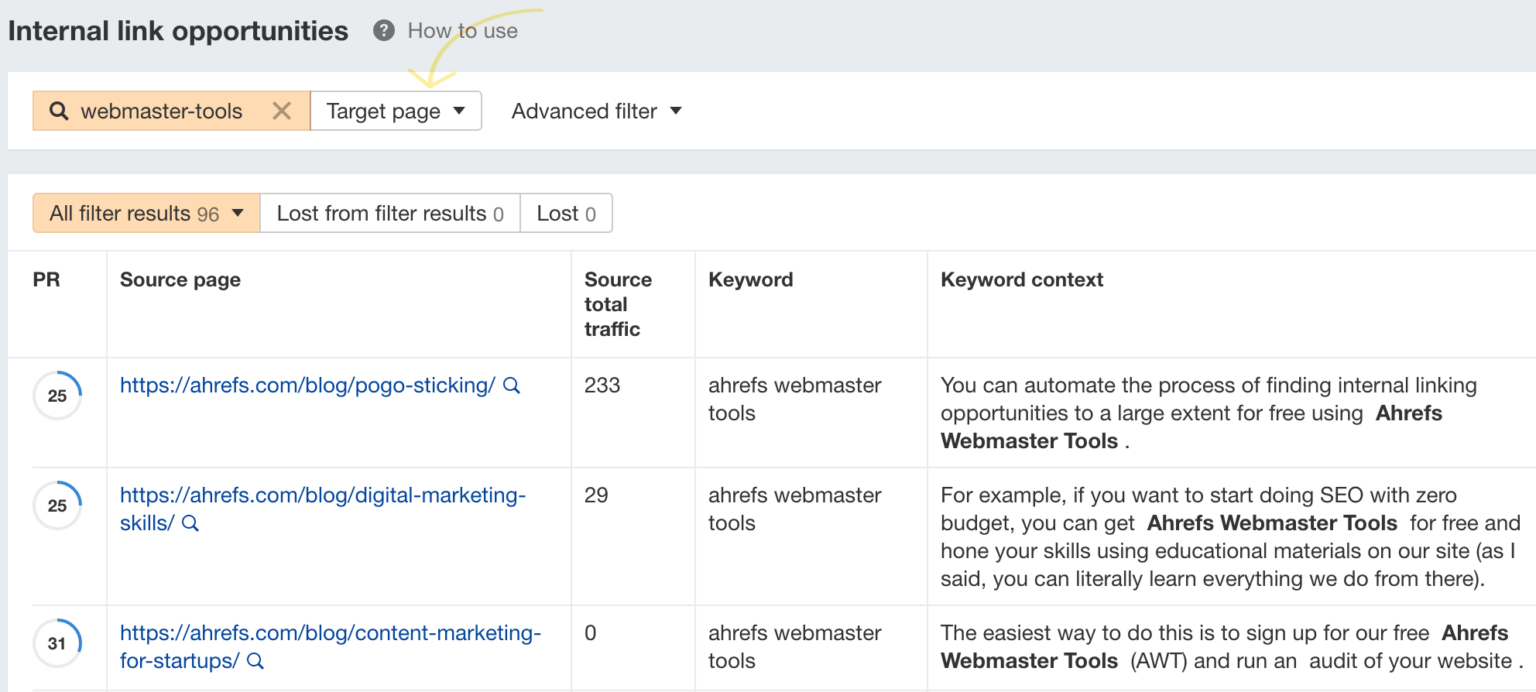The image size is (1536, 692).
Task: Click the search magnifier icon inside the filter input
Action: (57, 111)
